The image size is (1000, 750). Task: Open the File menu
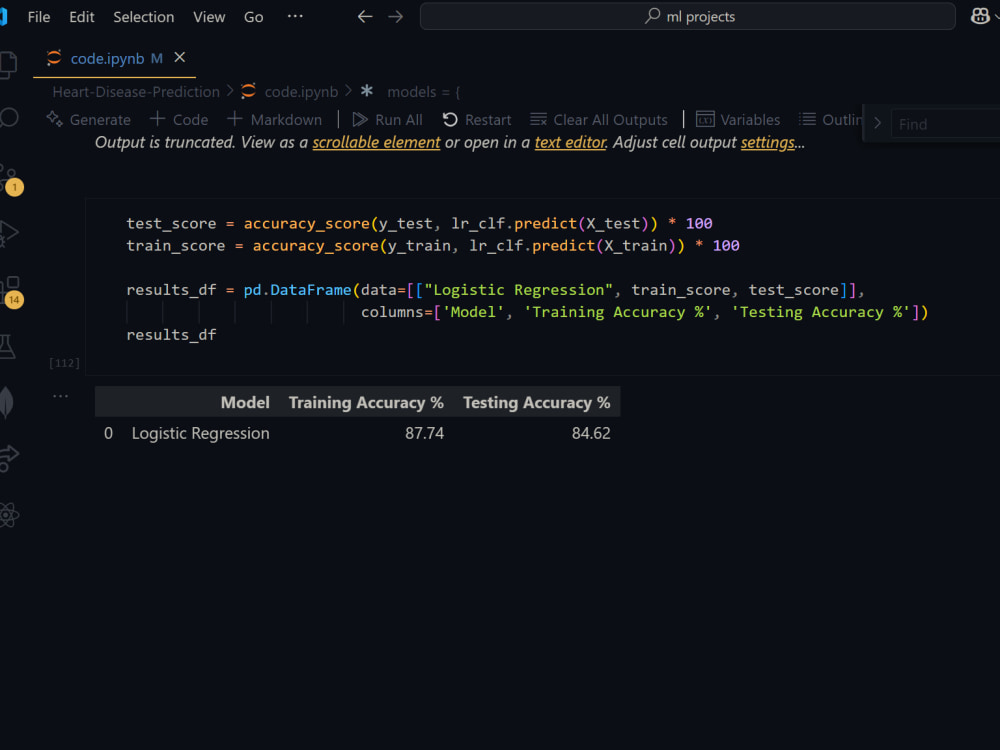click(39, 17)
